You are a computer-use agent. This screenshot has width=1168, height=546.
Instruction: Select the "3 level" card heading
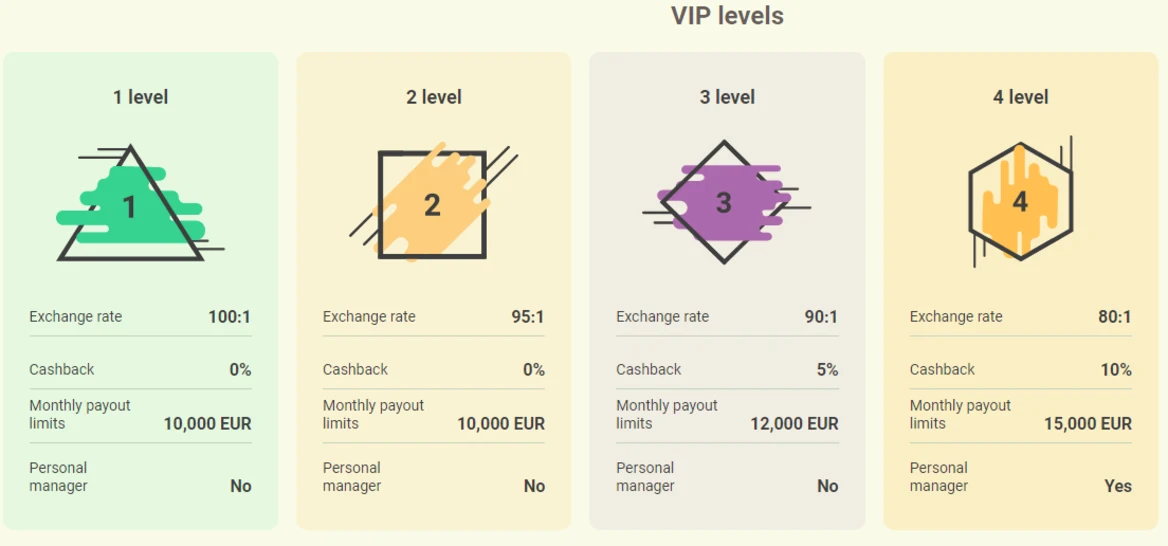727,97
